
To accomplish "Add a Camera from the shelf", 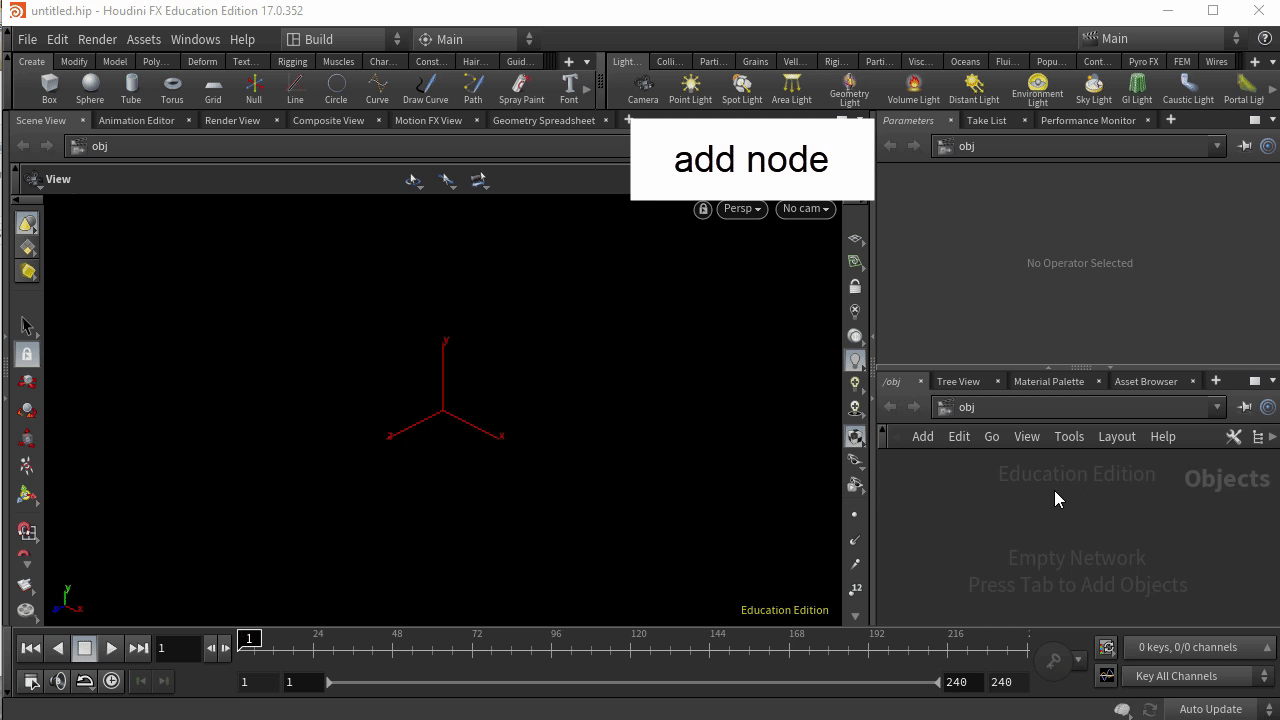I will (x=643, y=88).
